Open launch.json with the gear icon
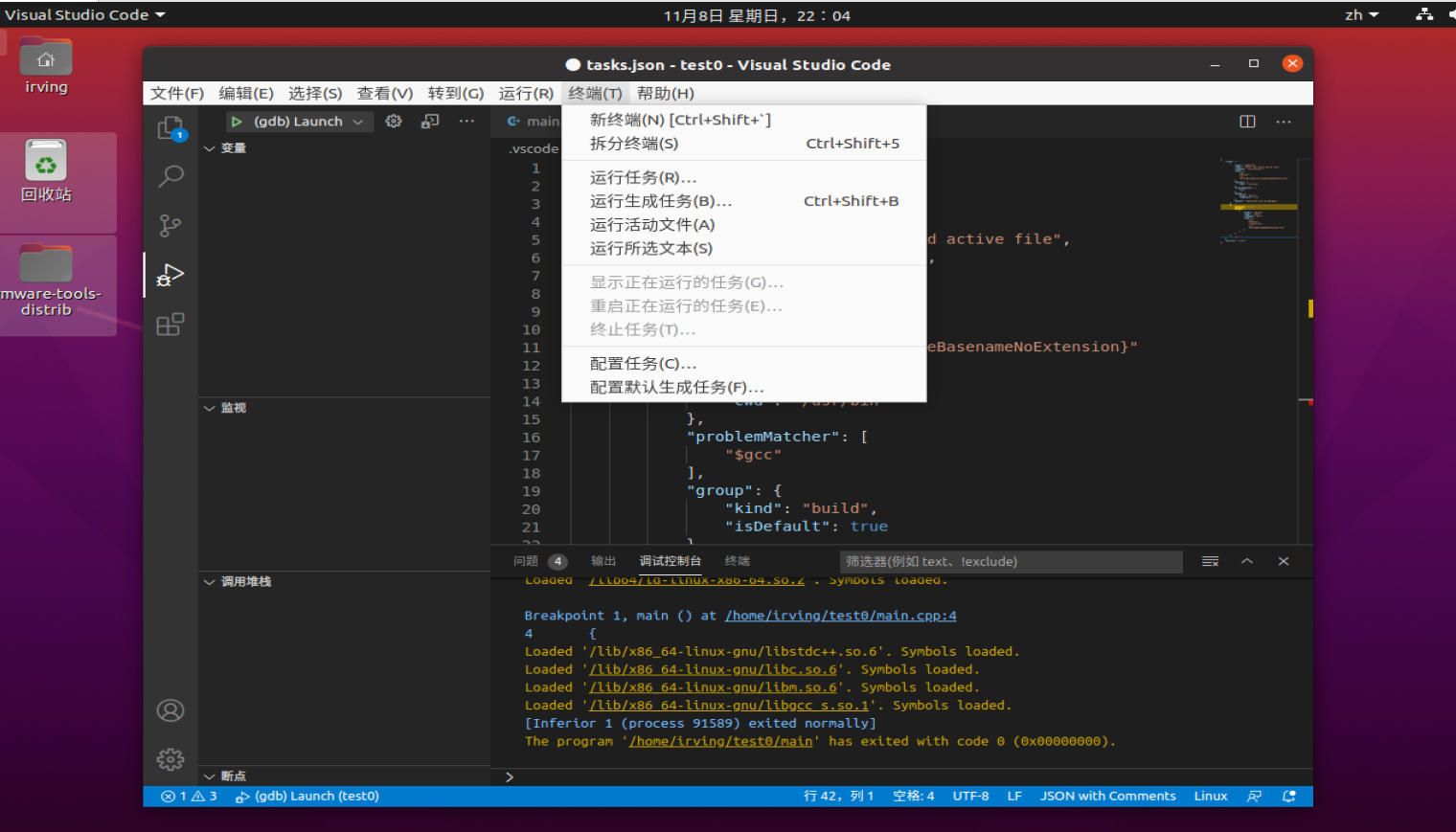 (x=394, y=122)
